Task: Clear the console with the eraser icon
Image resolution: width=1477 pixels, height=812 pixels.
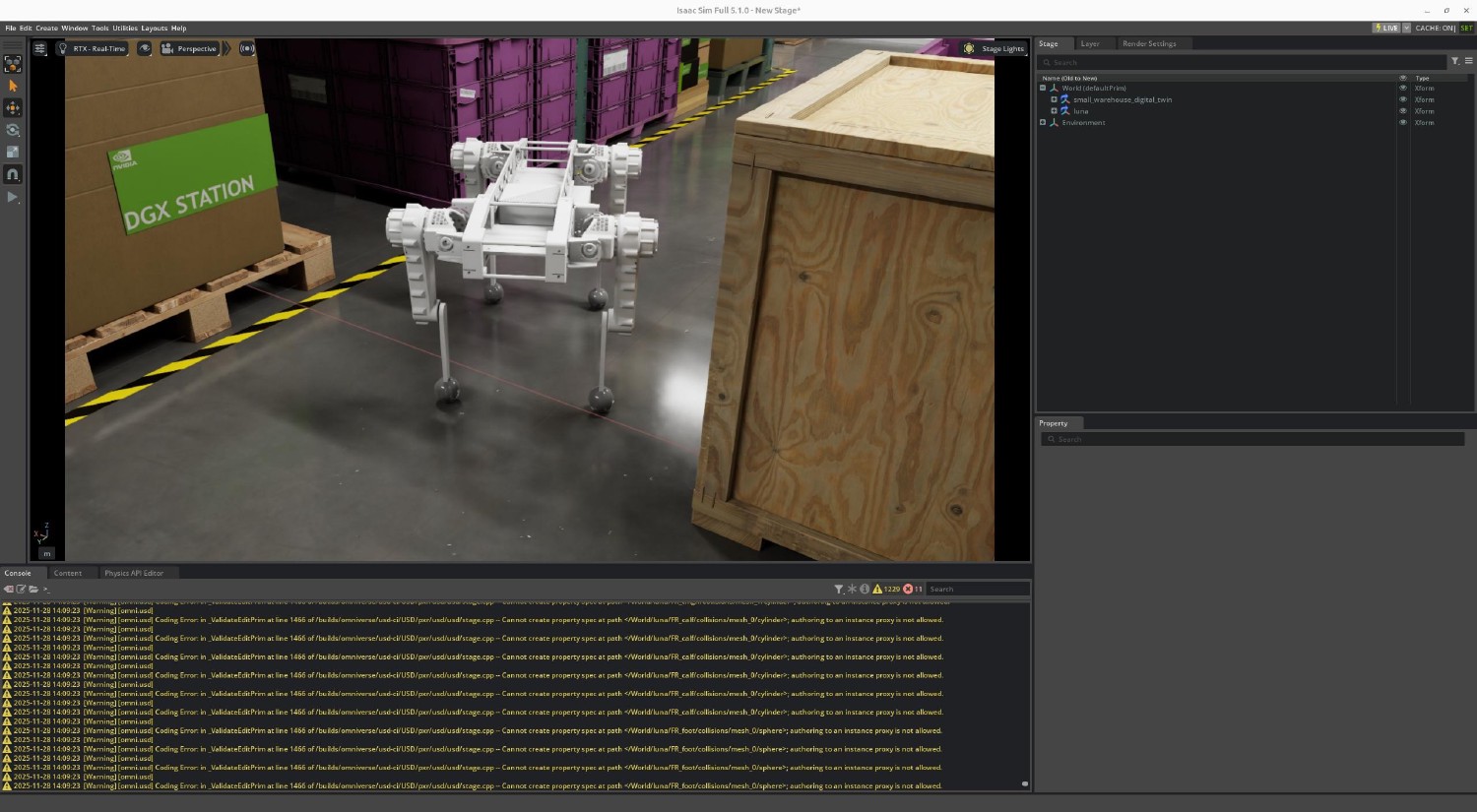Action: tap(8, 589)
